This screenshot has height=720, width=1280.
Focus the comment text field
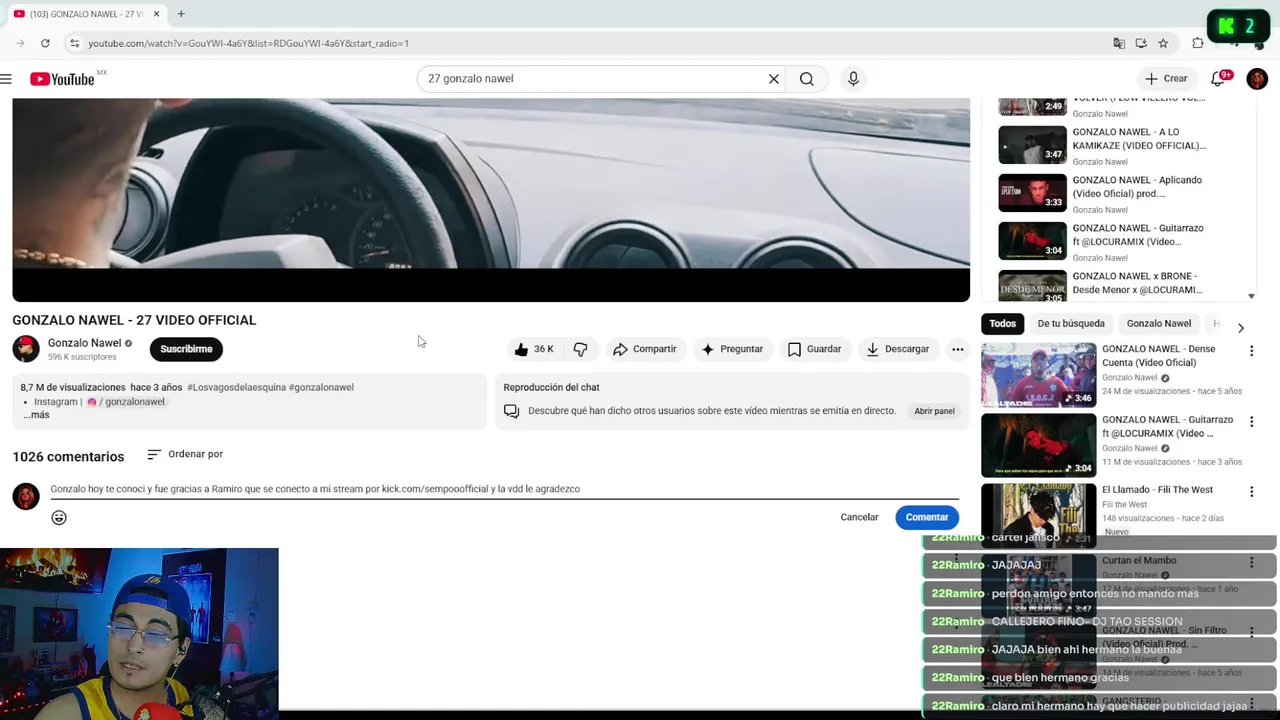(504, 489)
